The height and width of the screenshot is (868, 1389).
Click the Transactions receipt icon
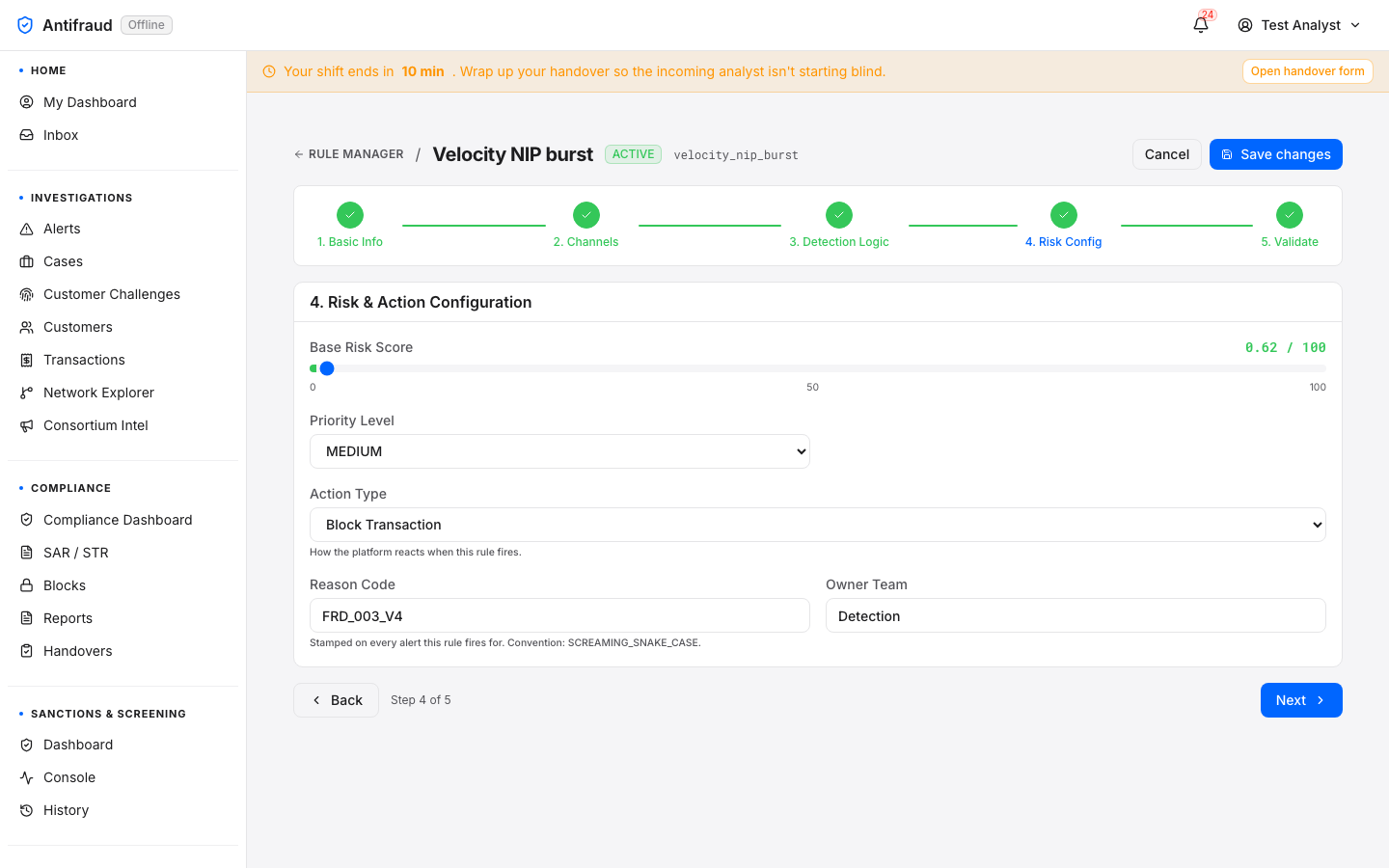pos(27,360)
